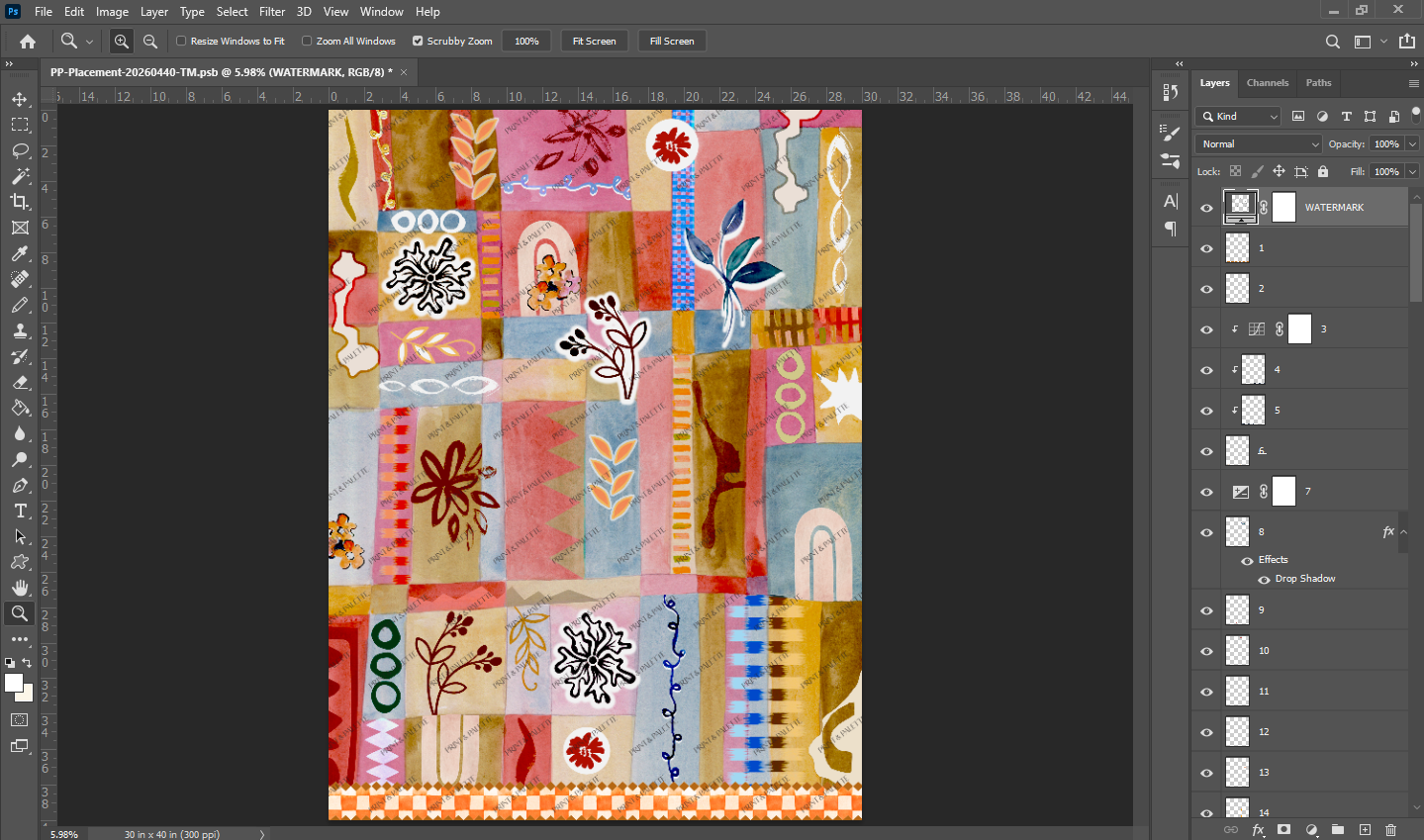The width and height of the screenshot is (1424, 840).
Task: Switch to the Paths tab
Action: (x=1318, y=83)
